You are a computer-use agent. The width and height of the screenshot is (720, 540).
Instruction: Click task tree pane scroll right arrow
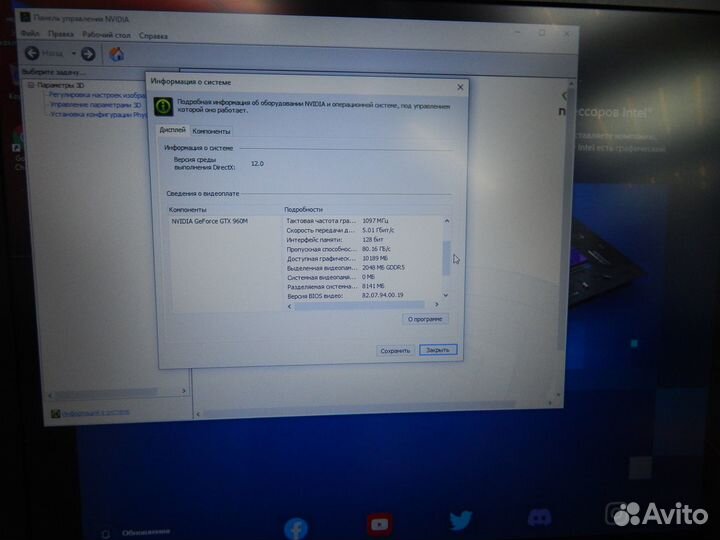click(184, 391)
